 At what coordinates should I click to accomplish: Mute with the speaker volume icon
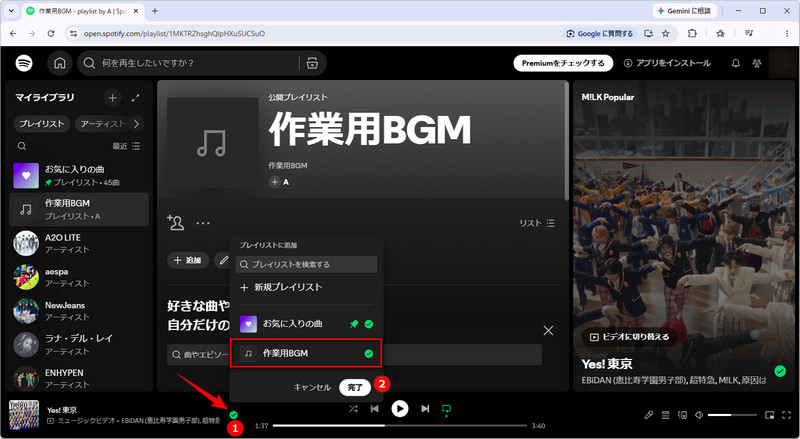coord(699,415)
